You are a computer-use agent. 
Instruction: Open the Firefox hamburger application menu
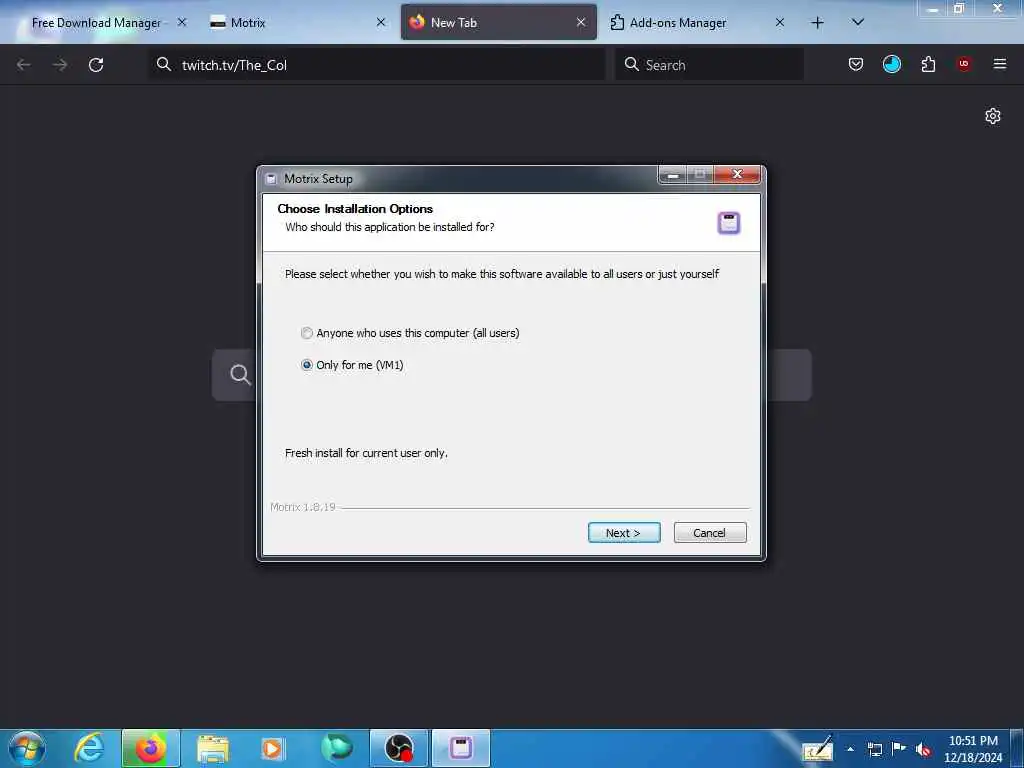[x=1000, y=64]
